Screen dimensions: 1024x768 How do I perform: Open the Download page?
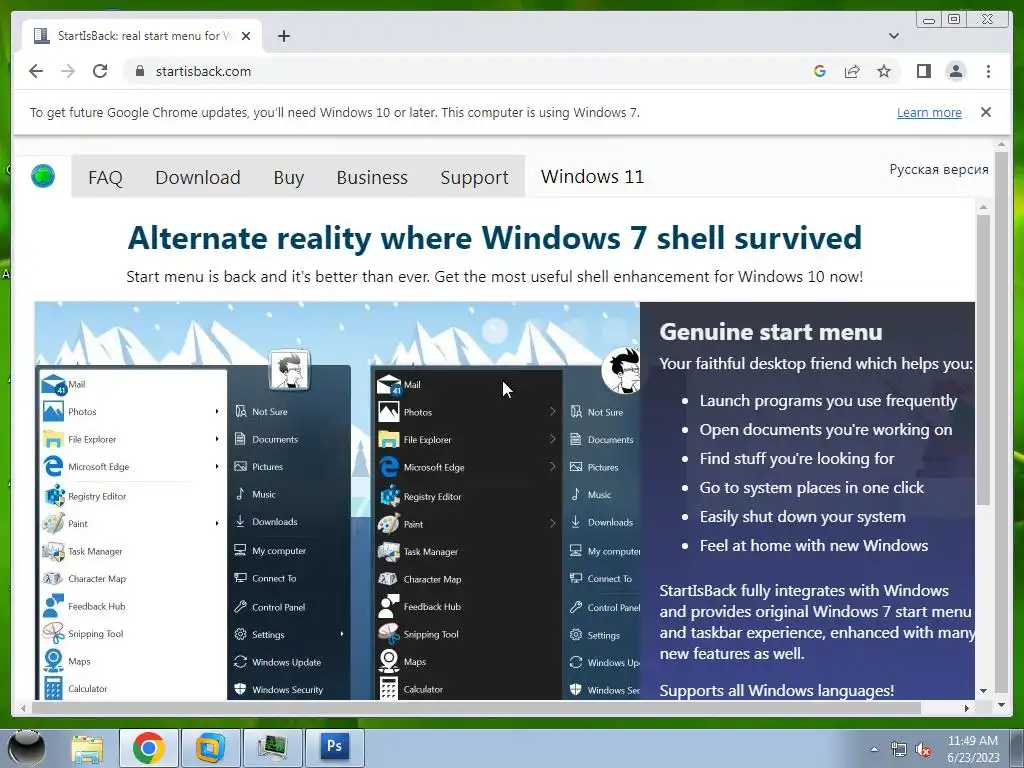tap(198, 177)
